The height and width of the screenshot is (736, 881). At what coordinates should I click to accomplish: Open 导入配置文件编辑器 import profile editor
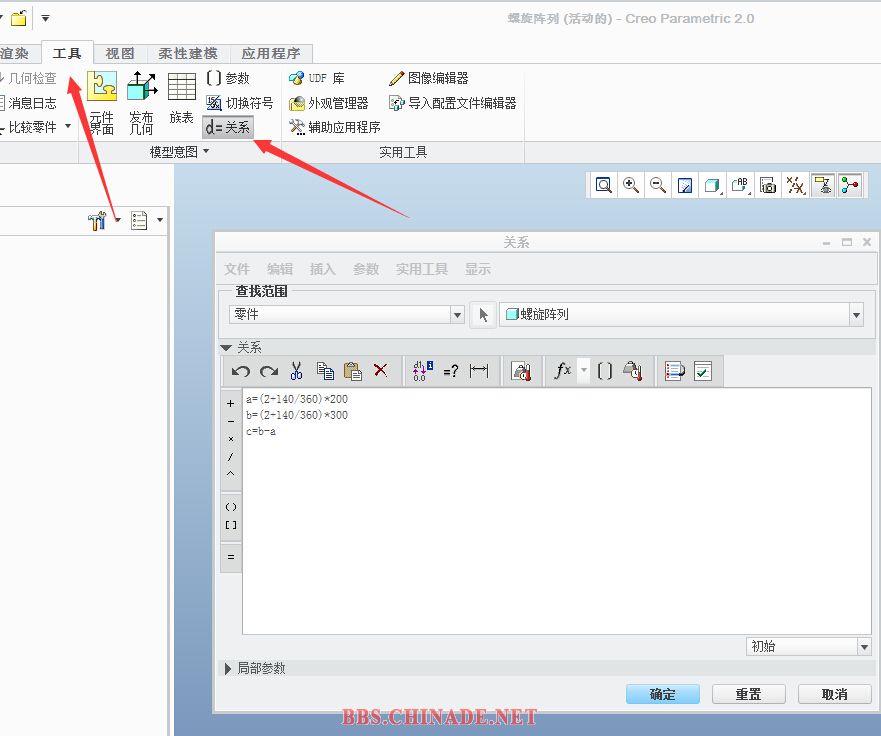tap(452, 103)
